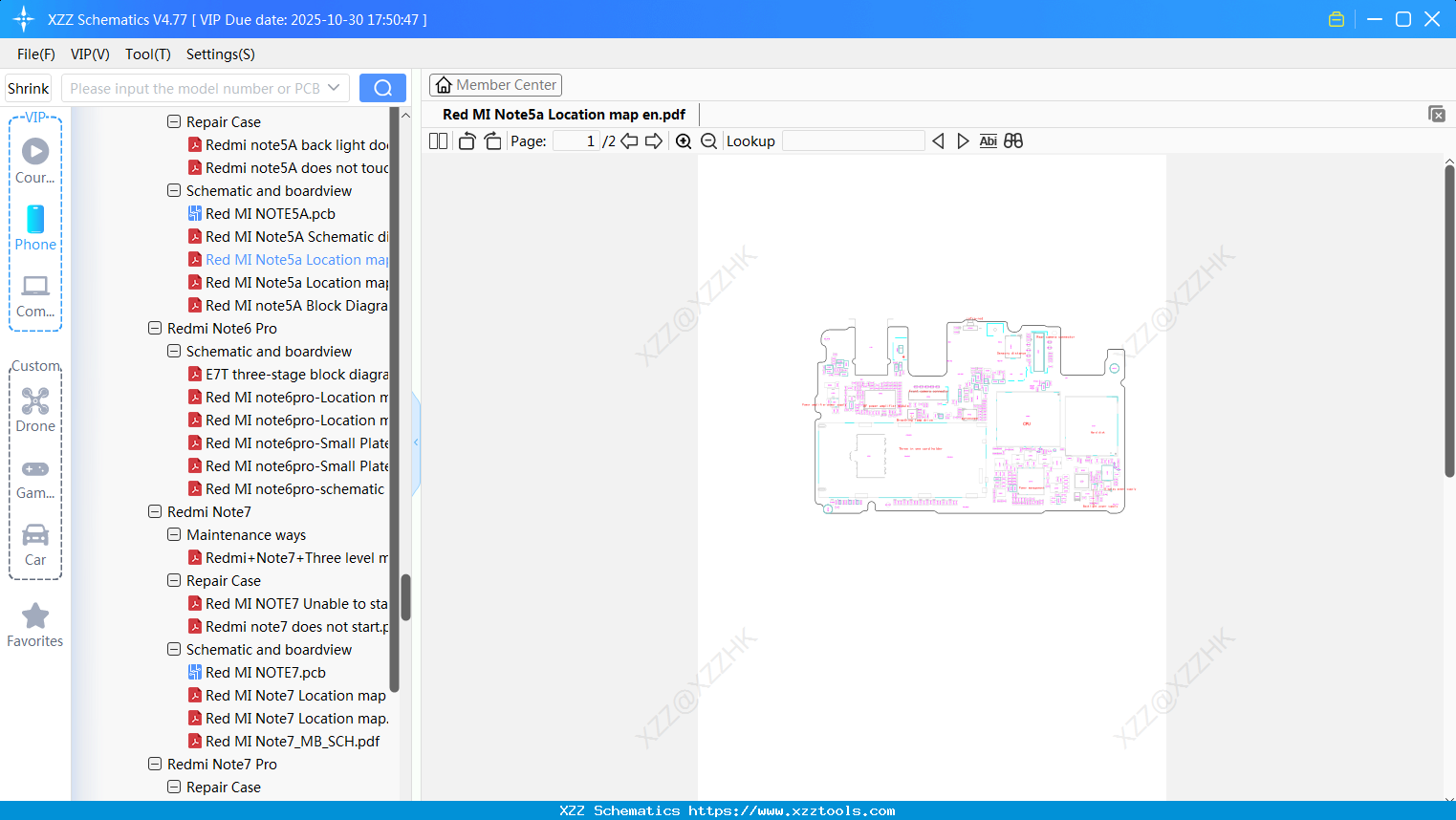Click the model tree vertical scrollbar thumb
Image resolution: width=1456 pixels, height=820 pixels.
click(x=405, y=597)
